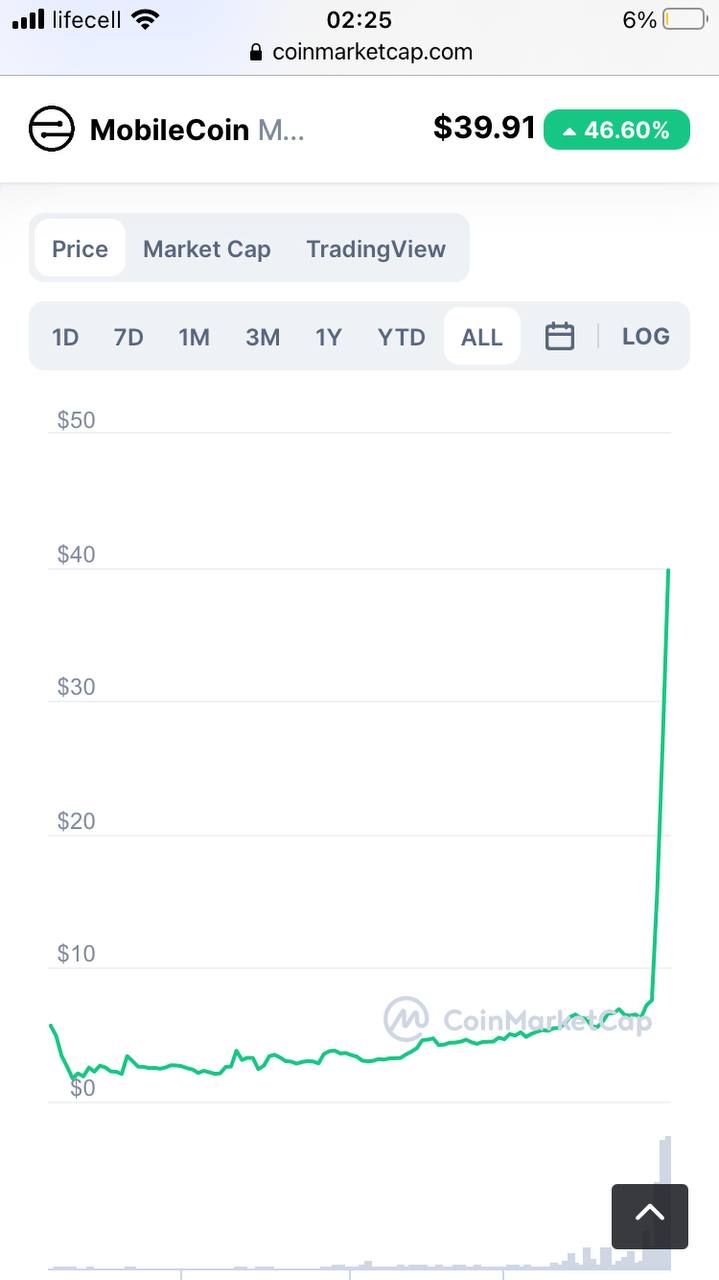Open the calendar date range picker
Screen dimensions: 719x1280
pos(559,336)
